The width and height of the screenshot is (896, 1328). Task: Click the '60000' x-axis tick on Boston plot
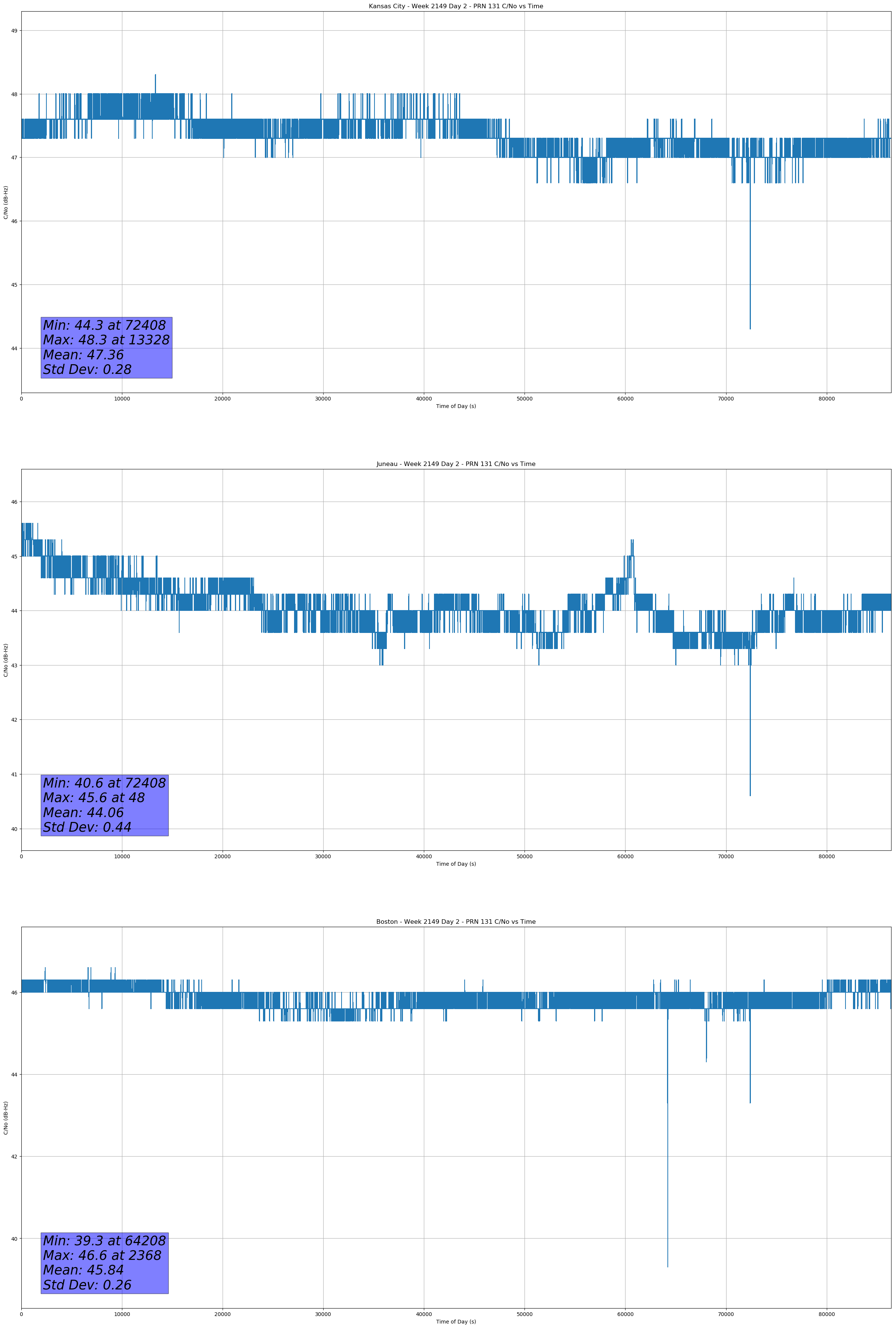625,1314
